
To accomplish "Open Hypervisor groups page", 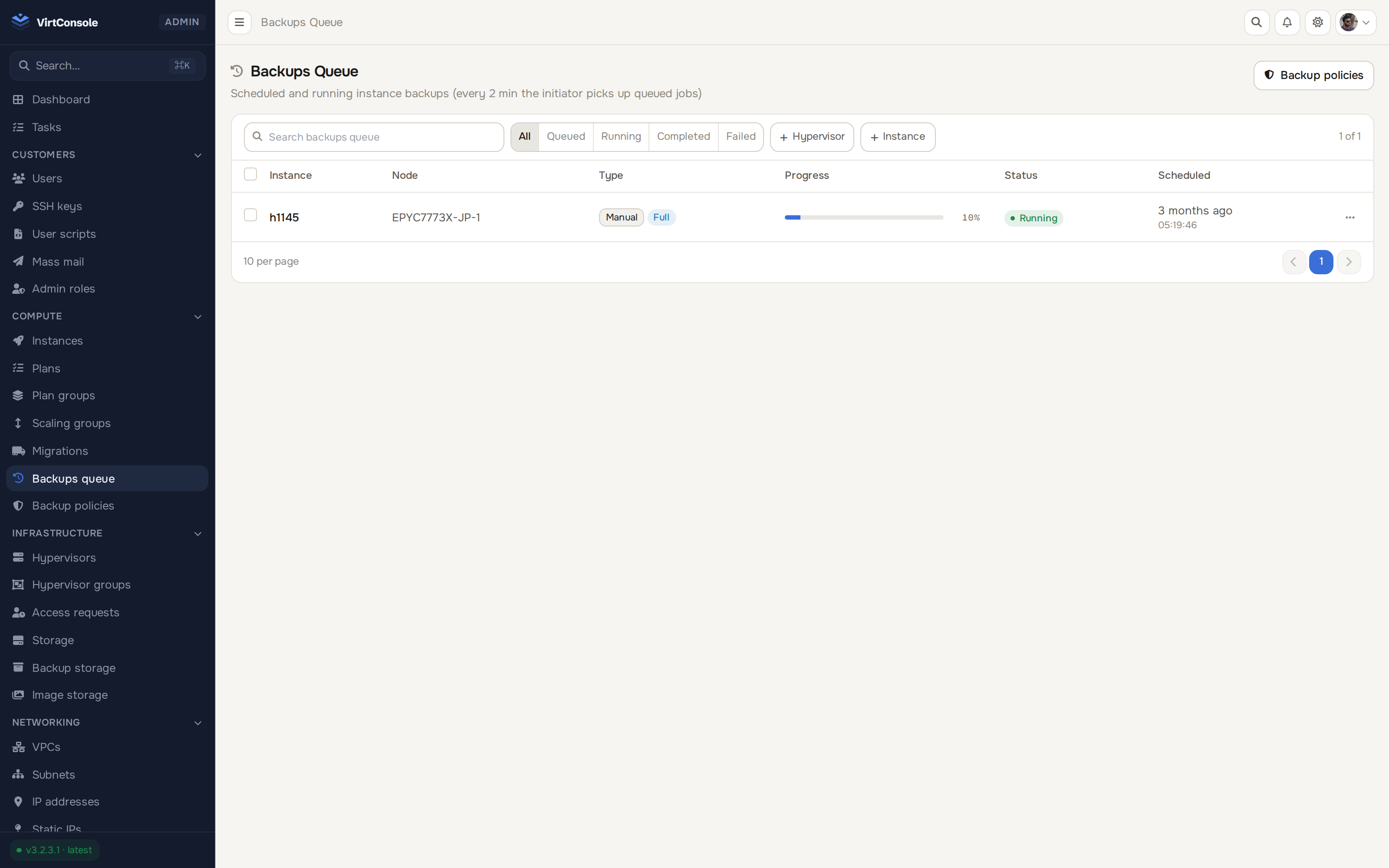I will point(107,585).
